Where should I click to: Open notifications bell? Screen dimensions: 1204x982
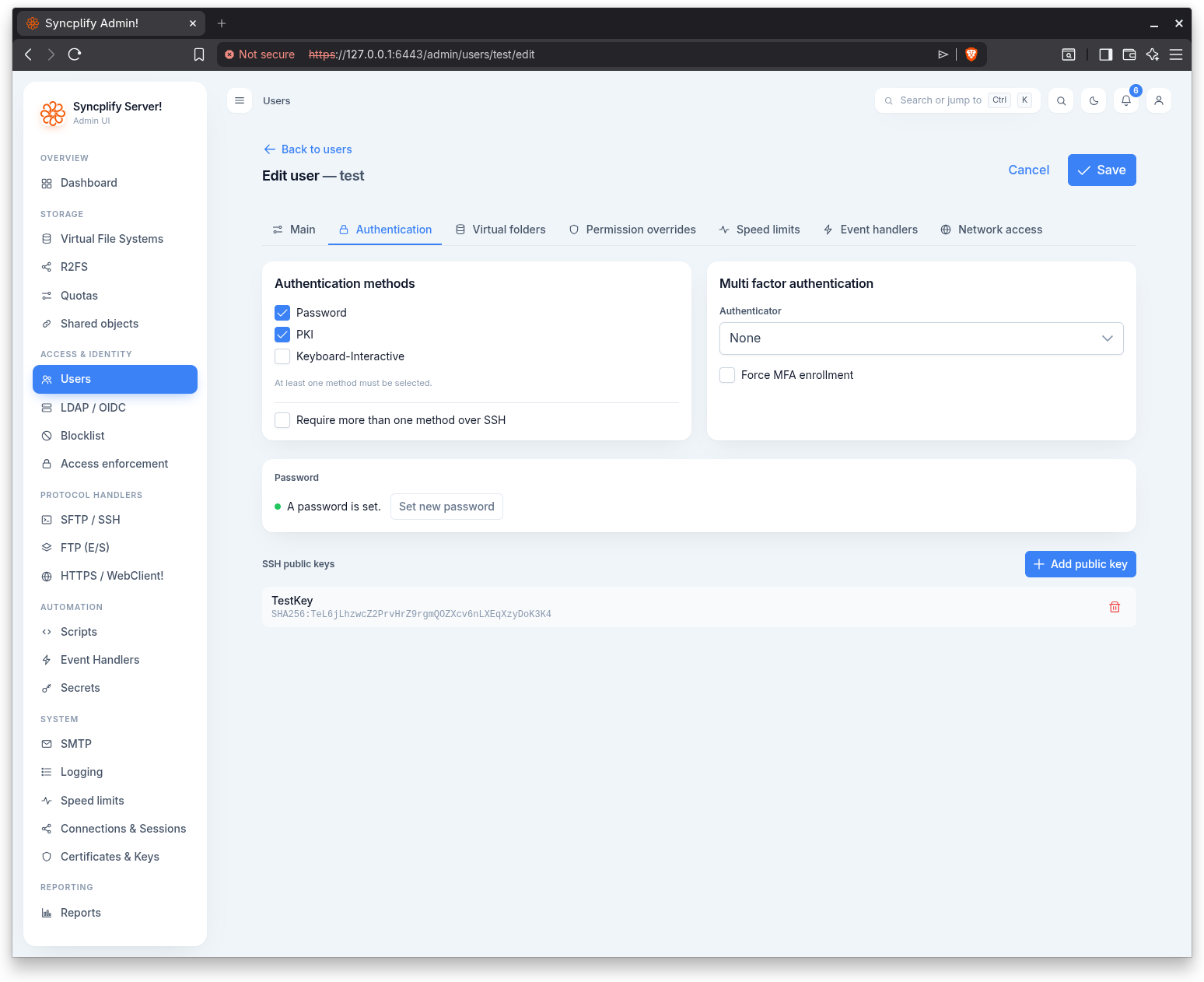click(1126, 100)
